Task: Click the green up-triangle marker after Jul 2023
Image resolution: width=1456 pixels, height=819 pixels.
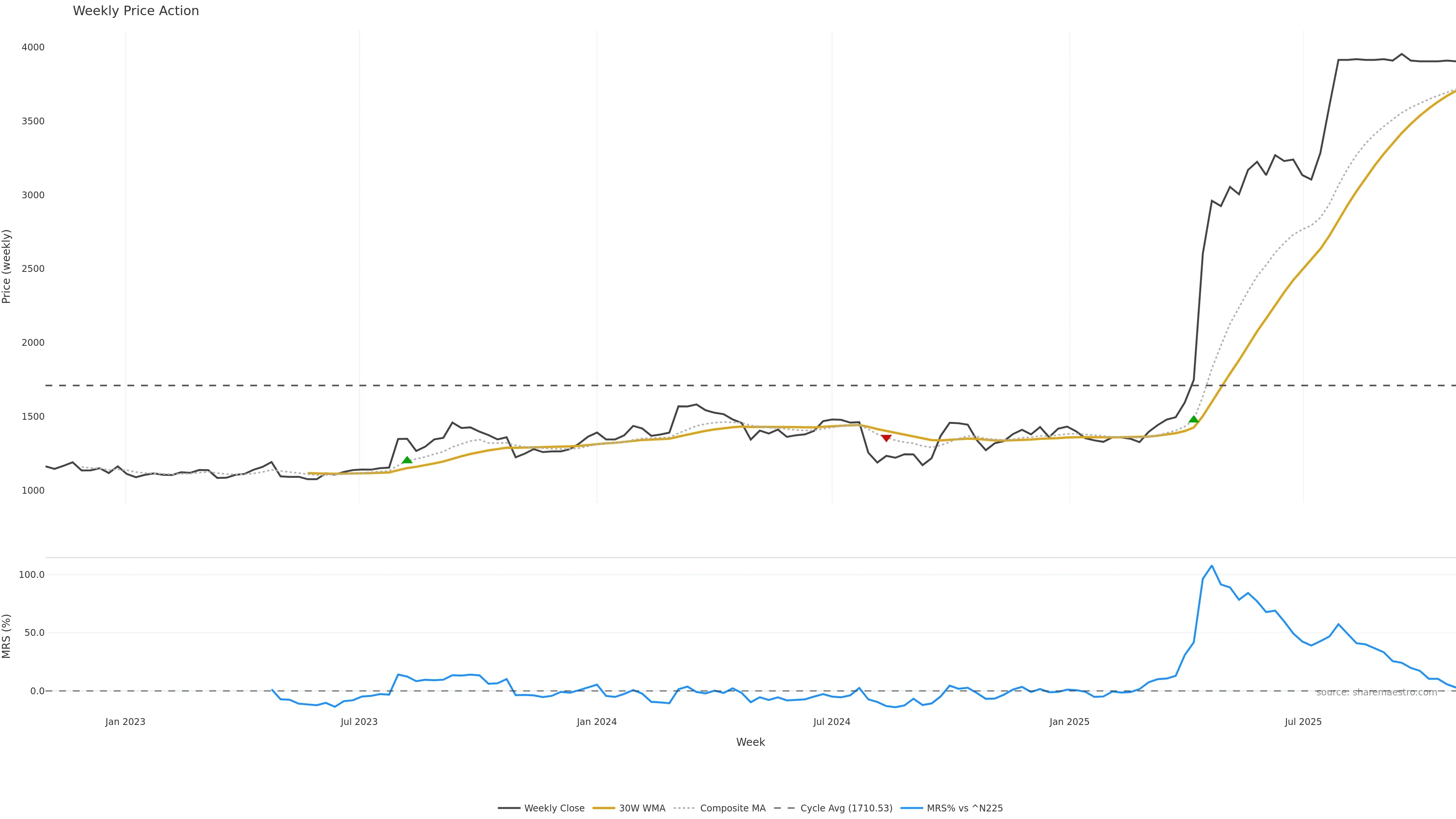Action: [x=407, y=460]
